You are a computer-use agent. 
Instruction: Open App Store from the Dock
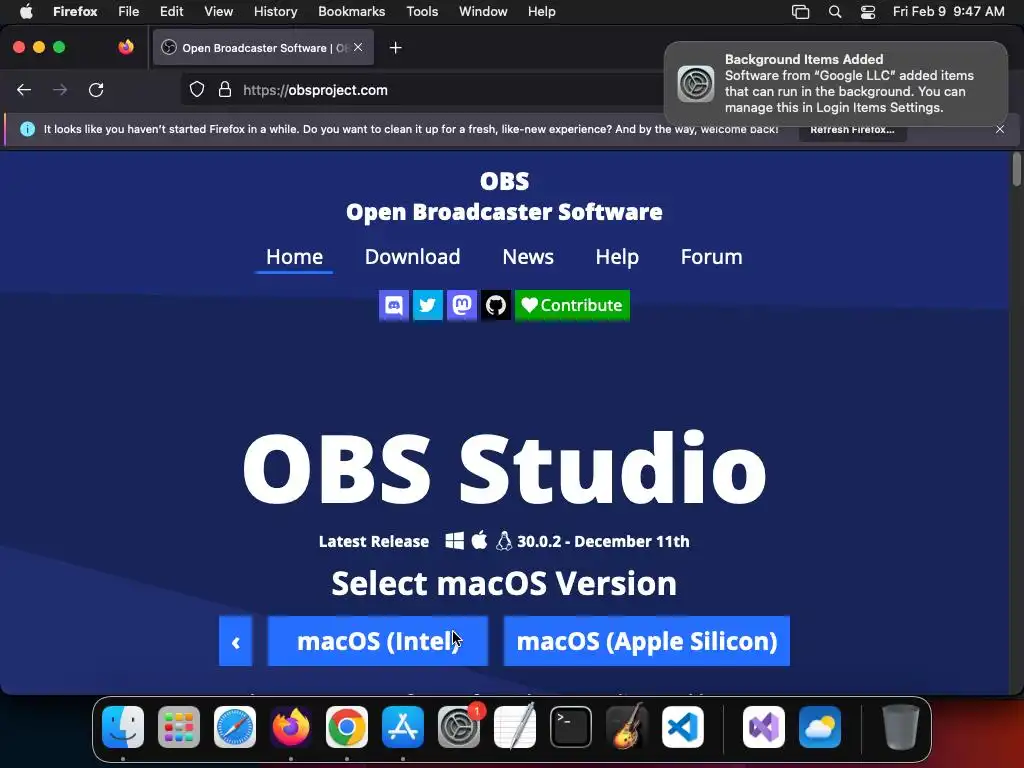(403, 727)
